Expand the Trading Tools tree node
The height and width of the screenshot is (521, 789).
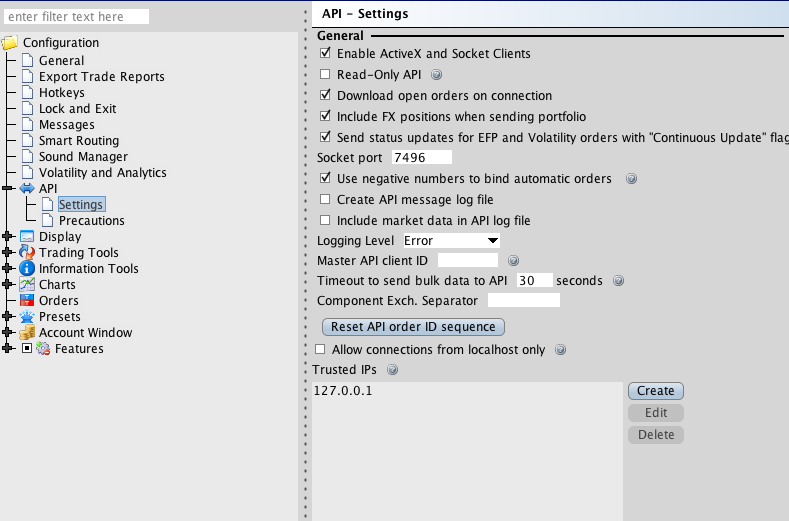pyautogui.click(x=9, y=253)
